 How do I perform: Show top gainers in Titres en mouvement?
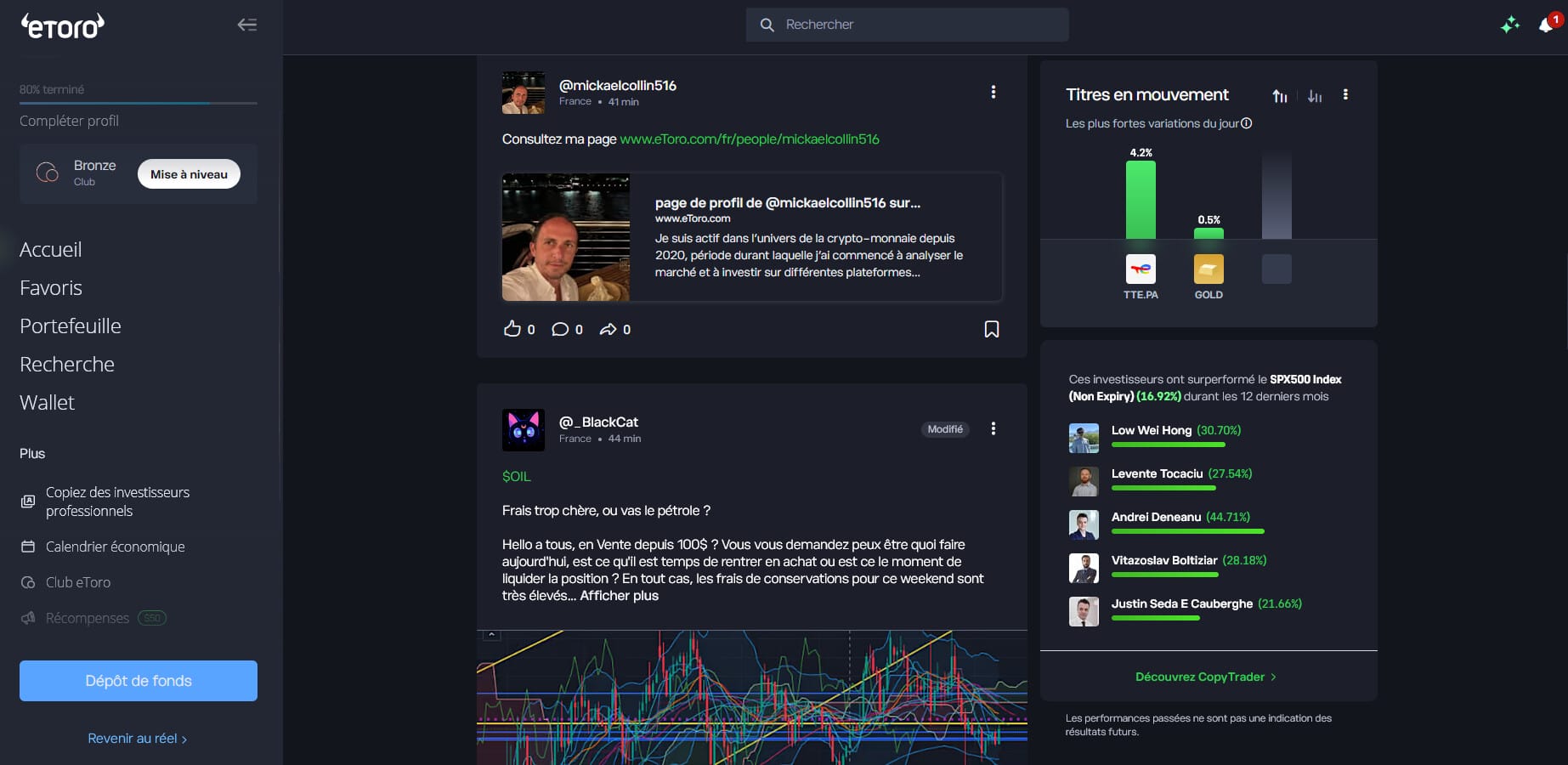tap(1280, 96)
